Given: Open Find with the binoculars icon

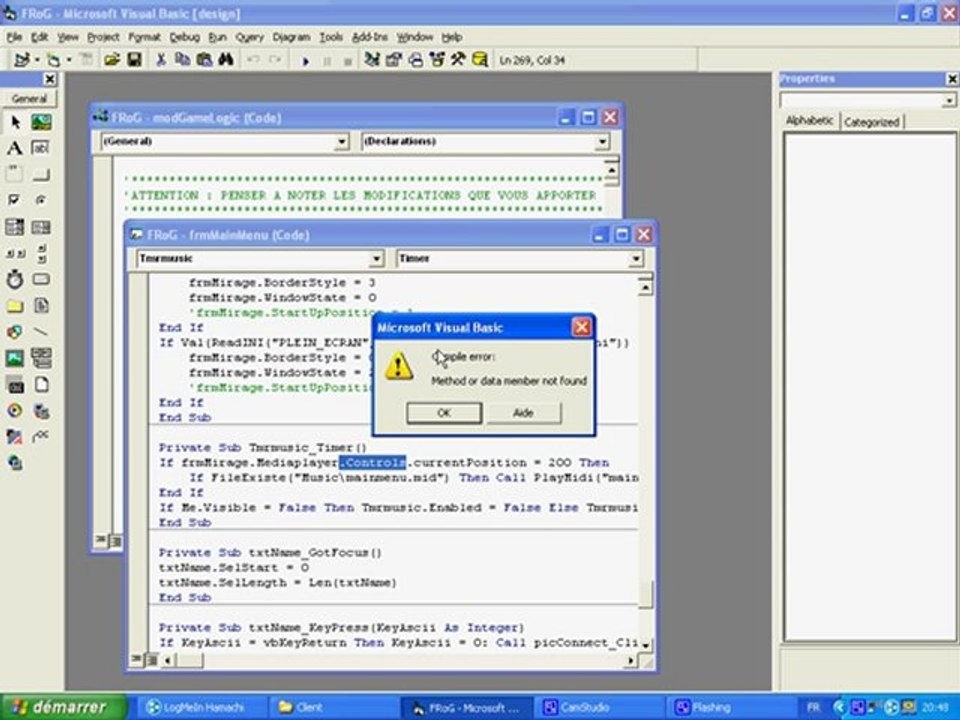Looking at the screenshot, I should coord(226,59).
